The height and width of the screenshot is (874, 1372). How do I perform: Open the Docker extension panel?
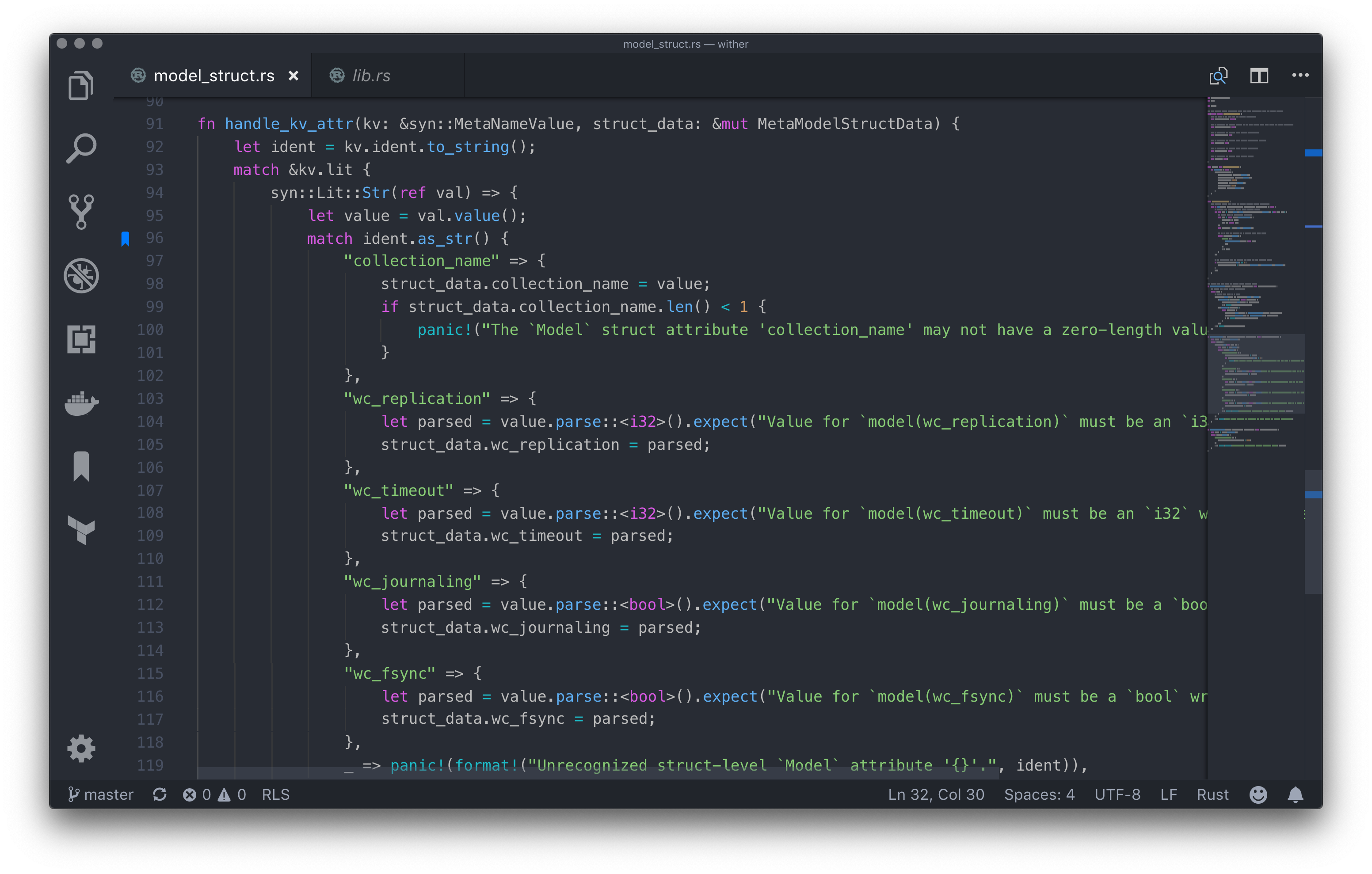[81, 403]
